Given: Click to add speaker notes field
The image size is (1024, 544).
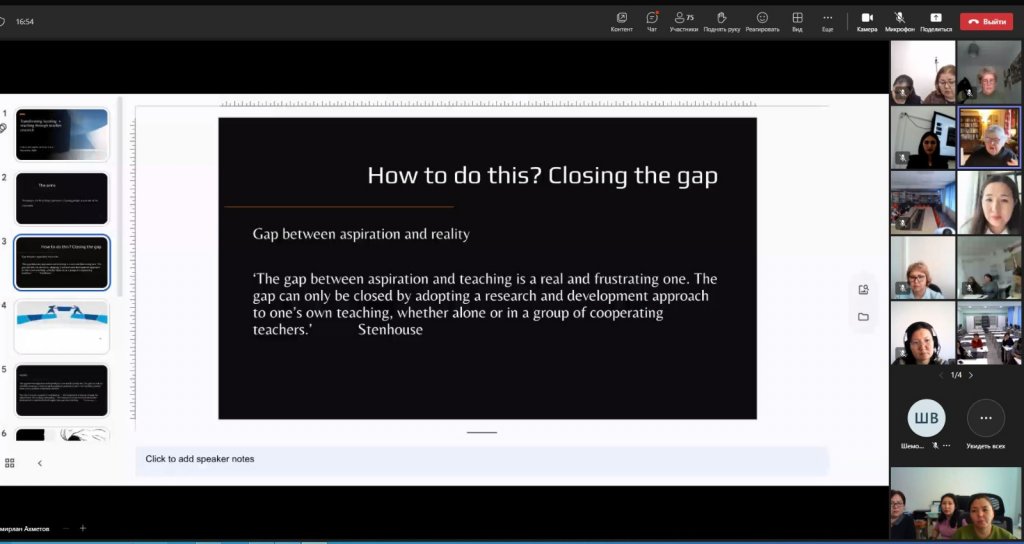Looking at the screenshot, I should pyautogui.click(x=480, y=459).
